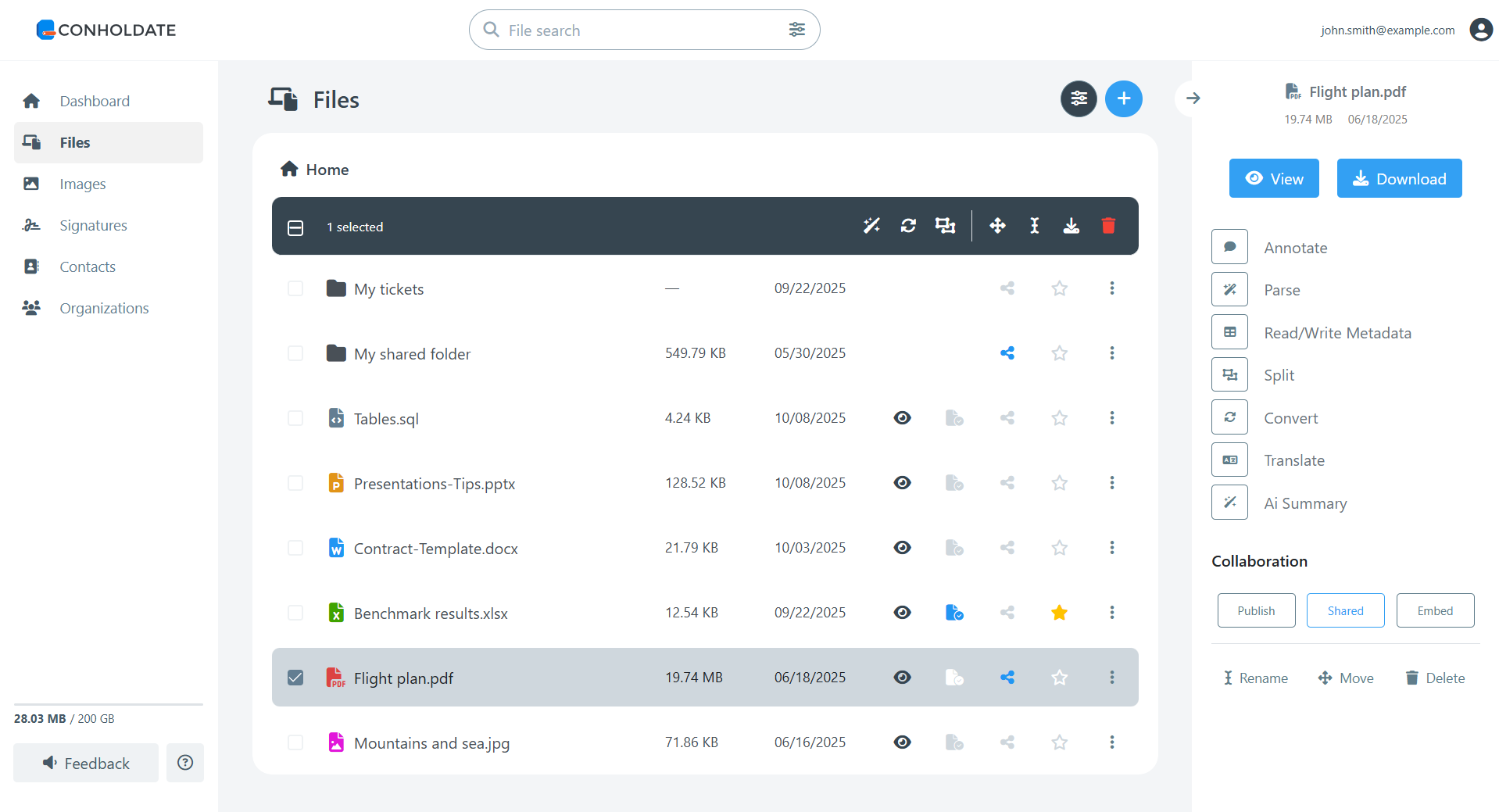Select the Tables.sql checkbox
1499x812 pixels.
pyautogui.click(x=295, y=418)
